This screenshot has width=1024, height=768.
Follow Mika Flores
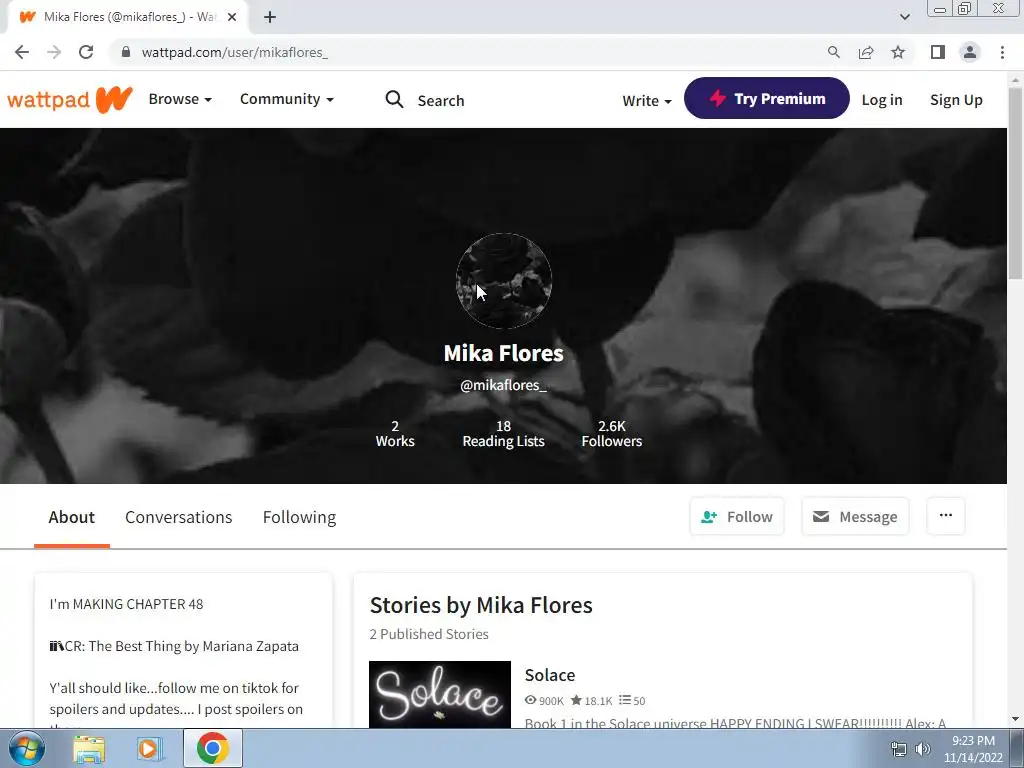click(x=737, y=517)
